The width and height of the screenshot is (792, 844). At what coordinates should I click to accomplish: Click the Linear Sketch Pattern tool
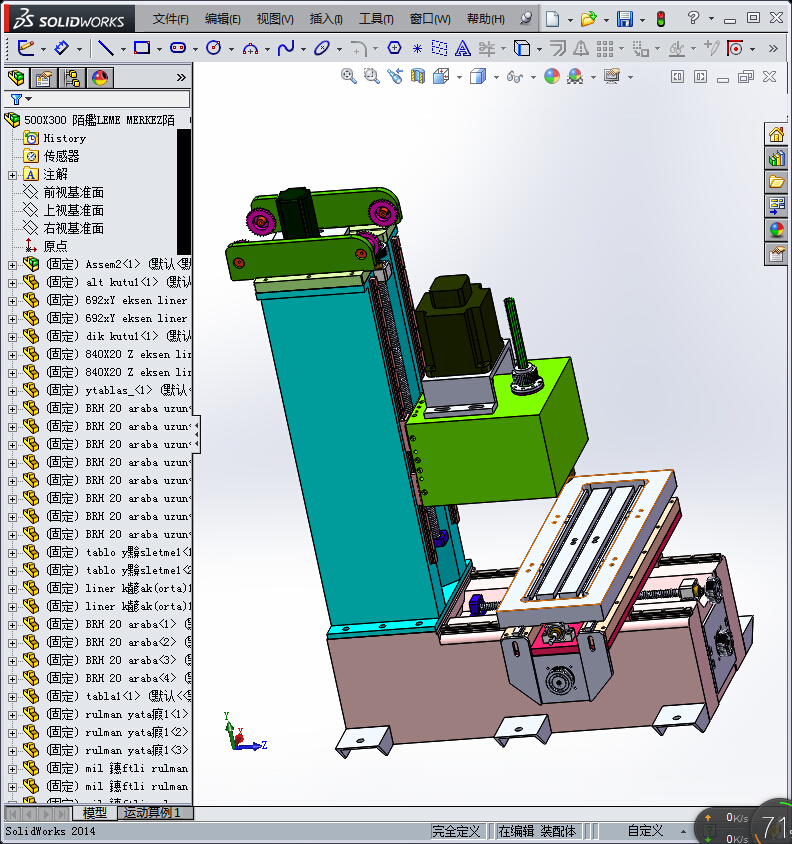[x=605, y=48]
